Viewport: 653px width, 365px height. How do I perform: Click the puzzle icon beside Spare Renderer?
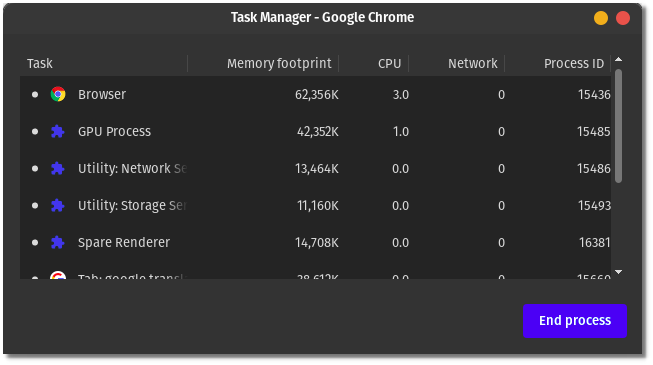click(x=57, y=242)
